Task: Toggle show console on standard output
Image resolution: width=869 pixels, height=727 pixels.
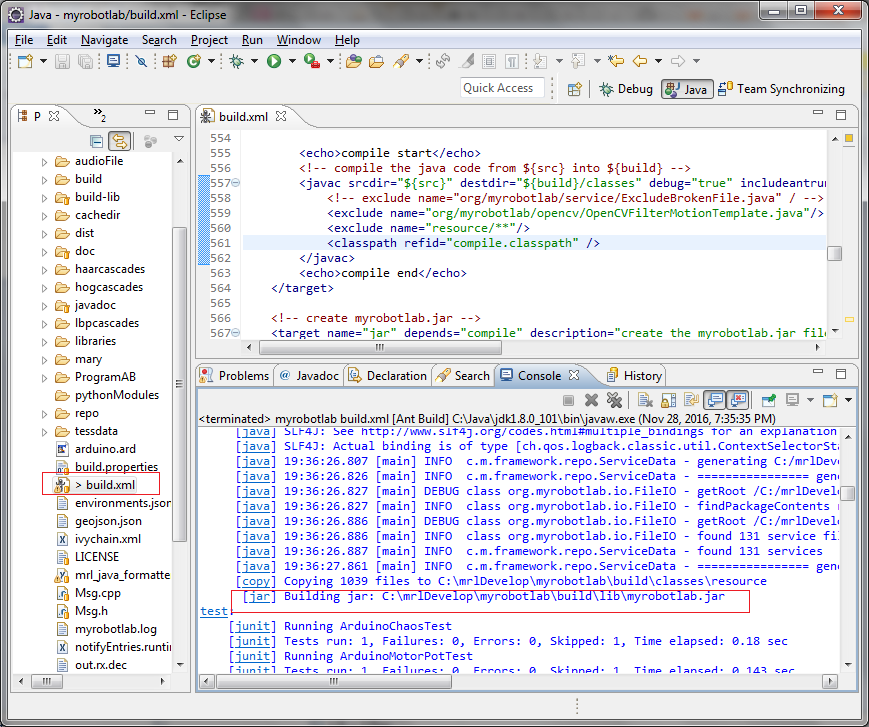Action: 715,400
